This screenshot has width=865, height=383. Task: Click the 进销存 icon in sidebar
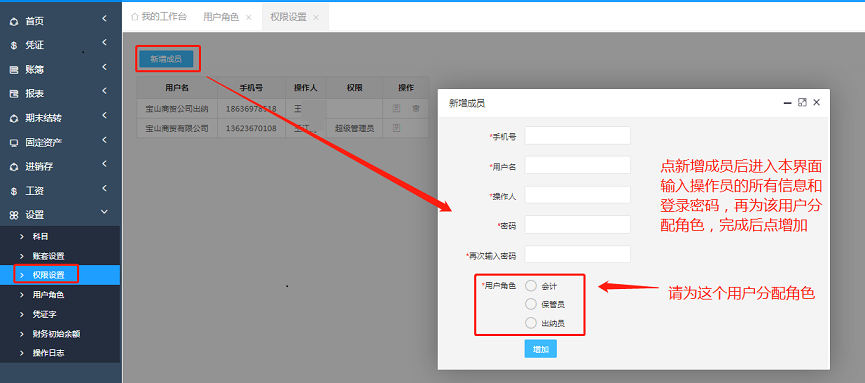[14, 167]
